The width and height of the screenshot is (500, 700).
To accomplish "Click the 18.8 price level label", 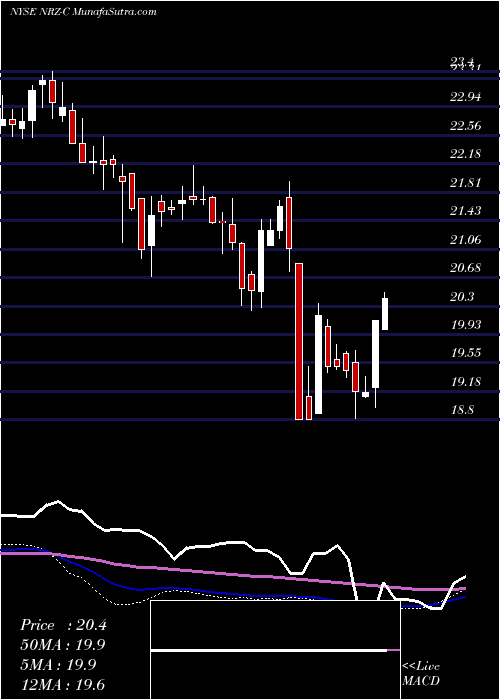I will pyautogui.click(x=462, y=410).
